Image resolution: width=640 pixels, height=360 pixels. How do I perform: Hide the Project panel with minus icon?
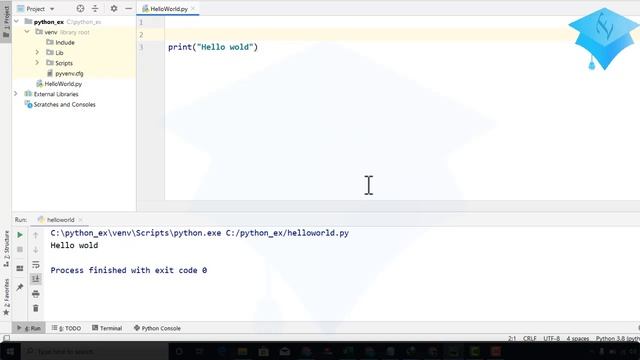click(129, 9)
